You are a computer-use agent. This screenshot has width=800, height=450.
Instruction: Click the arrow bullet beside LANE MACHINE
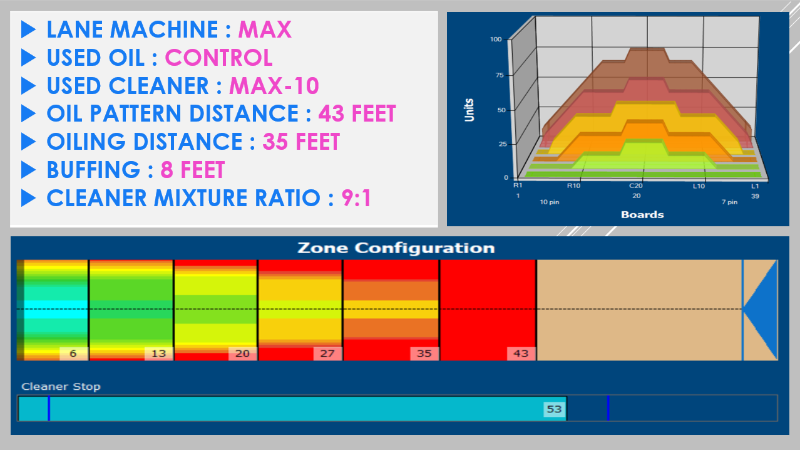29,30
